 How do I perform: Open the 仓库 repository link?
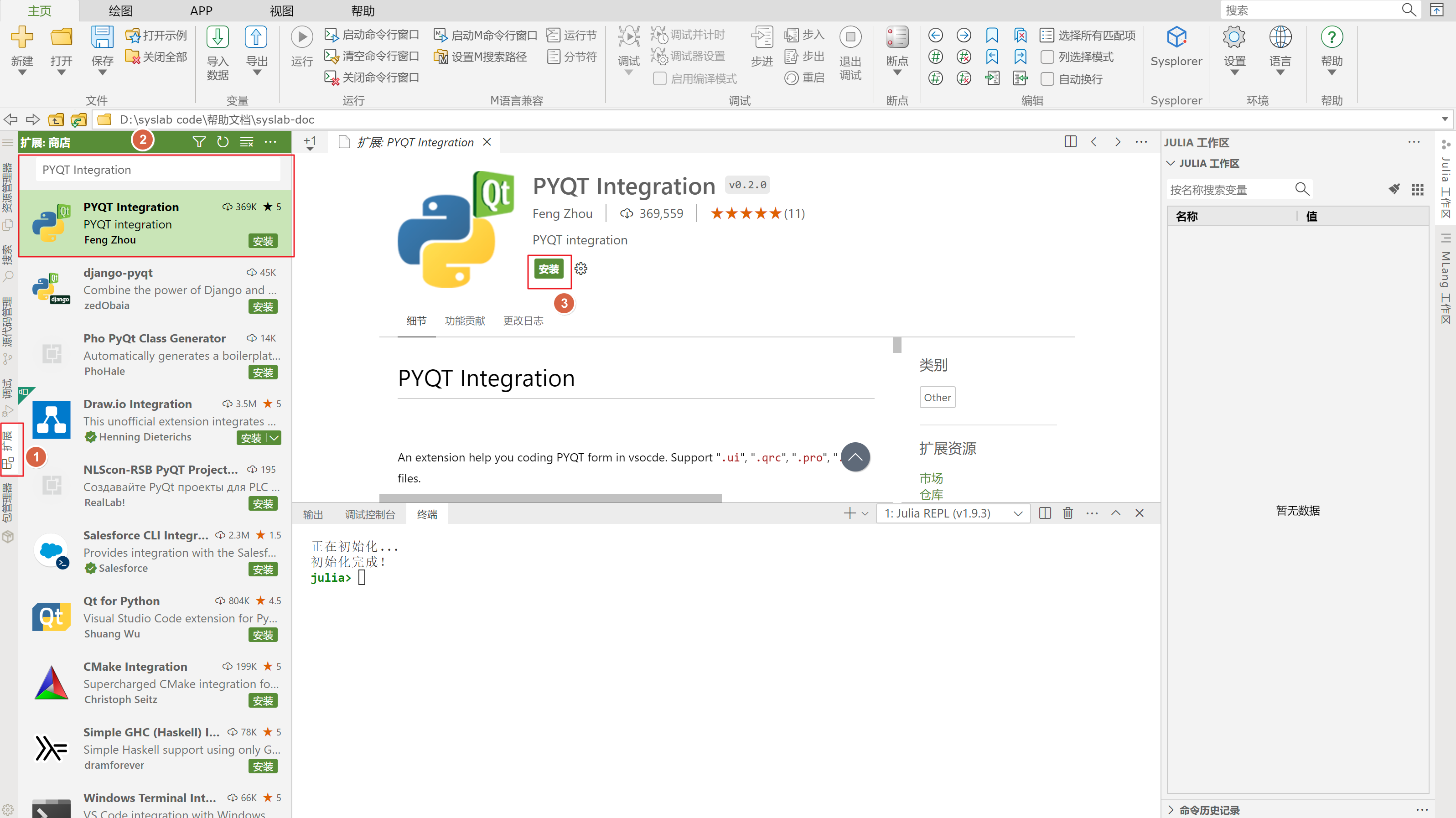[931, 495]
